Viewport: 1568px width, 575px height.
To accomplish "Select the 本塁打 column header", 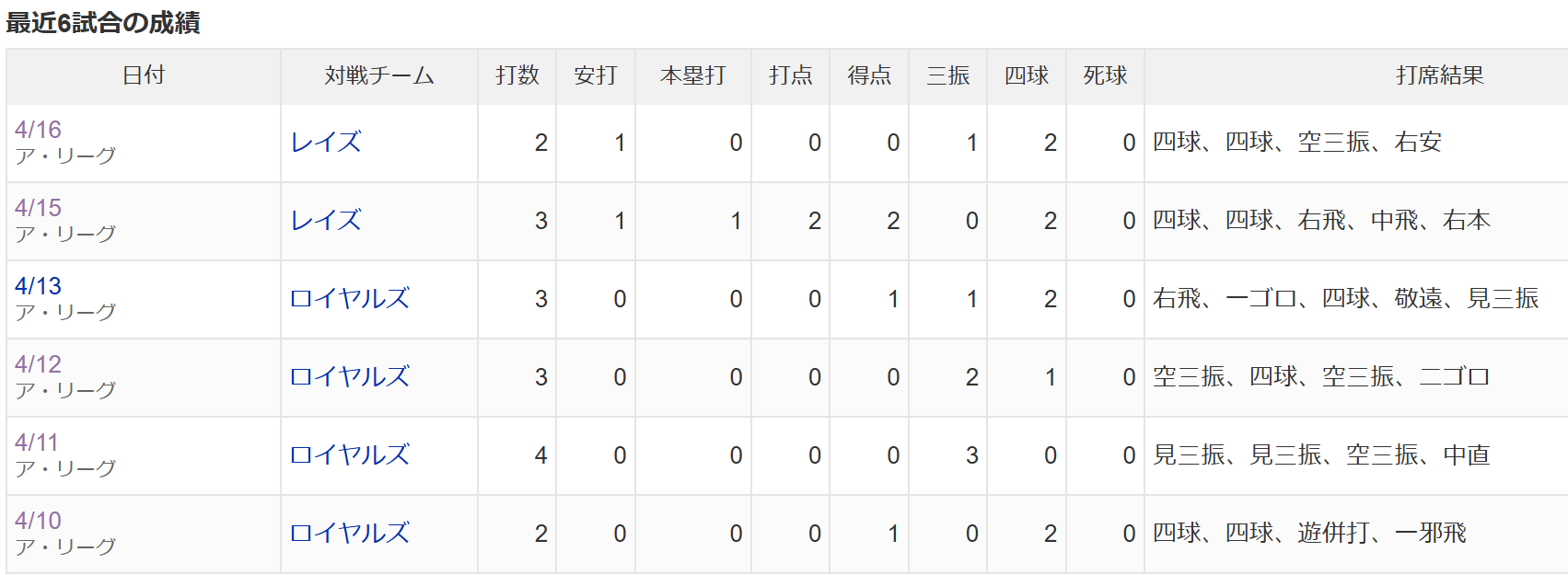I will point(692,75).
